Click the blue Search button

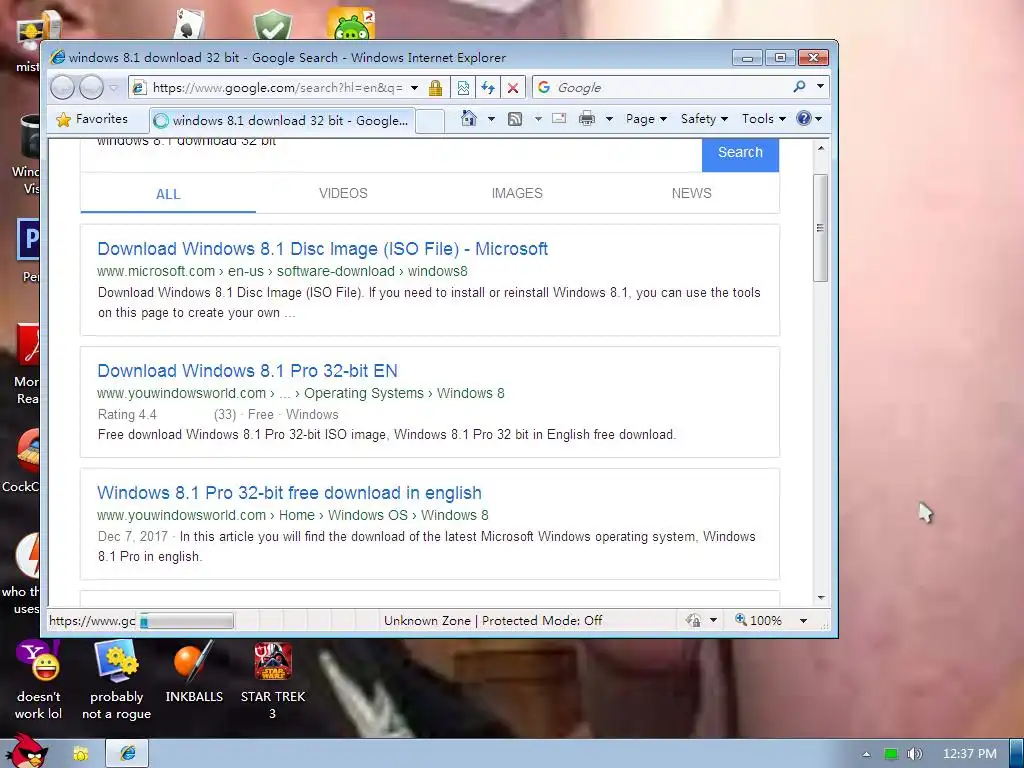740,153
